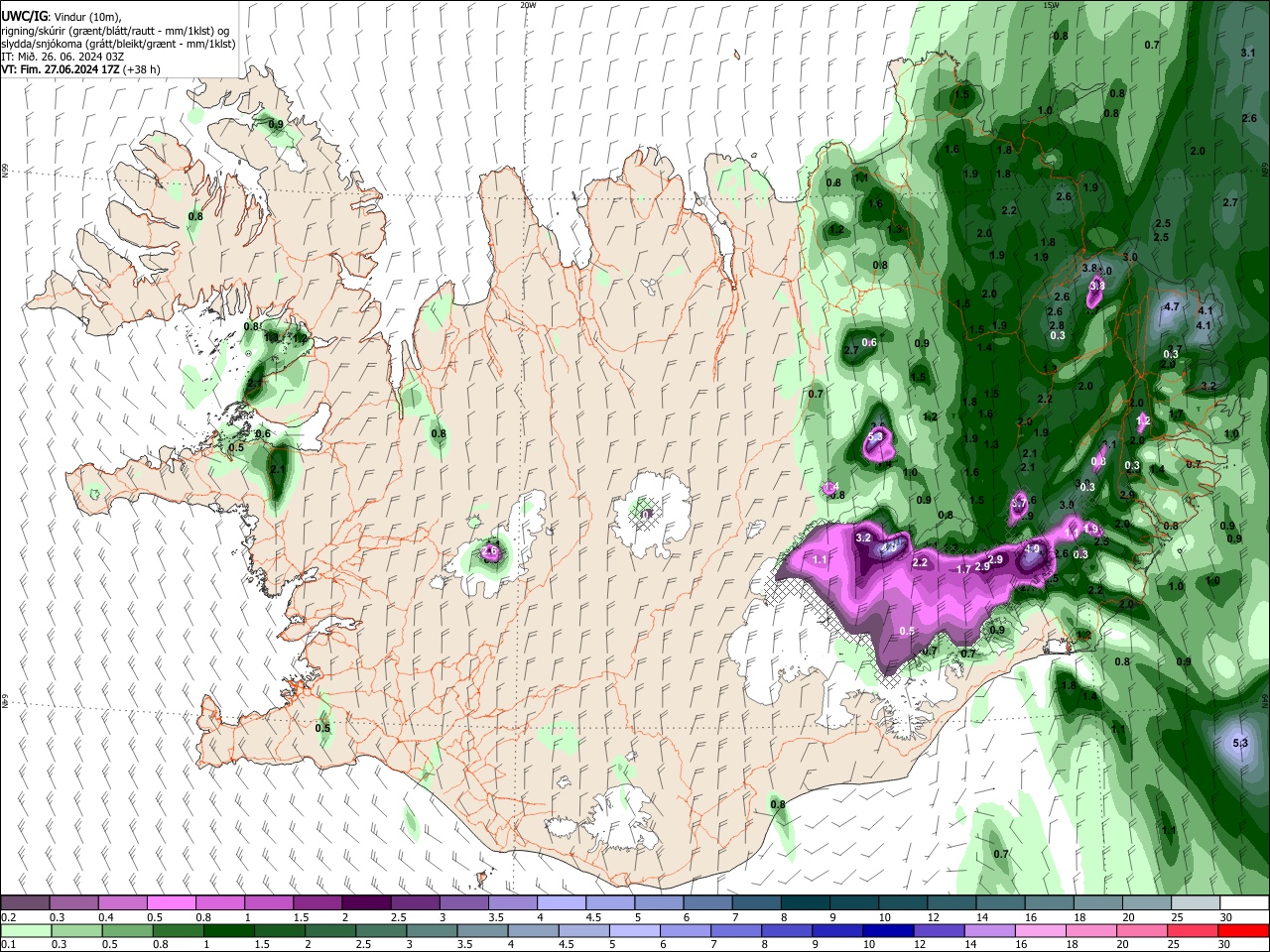Pick the dark navy 10 mm rain legend swatch

coord(886,930)
